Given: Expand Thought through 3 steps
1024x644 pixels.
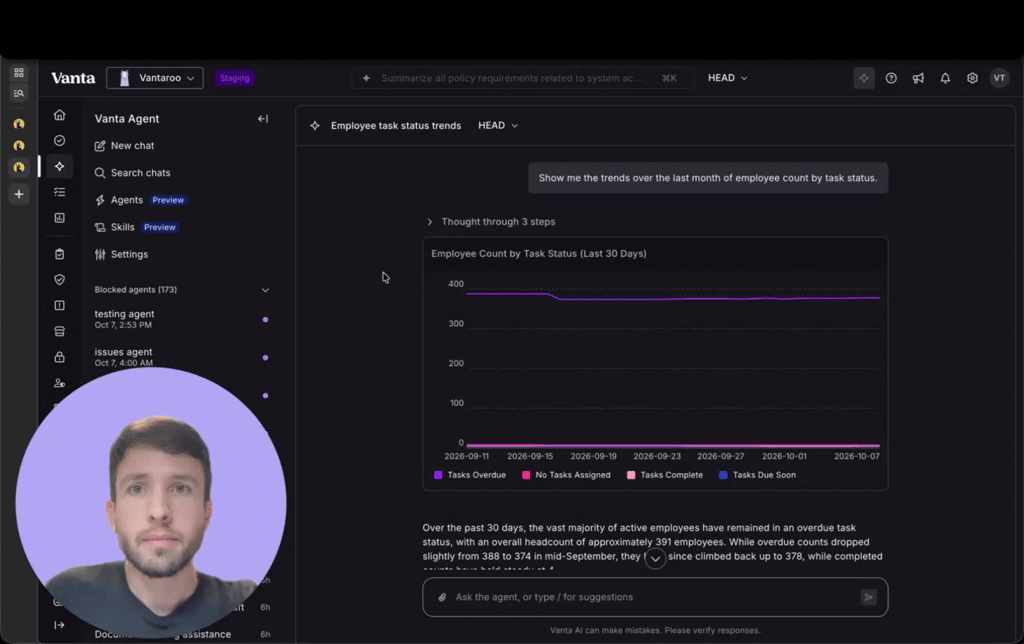Looking at the screenshot, I should coord(491,222).
